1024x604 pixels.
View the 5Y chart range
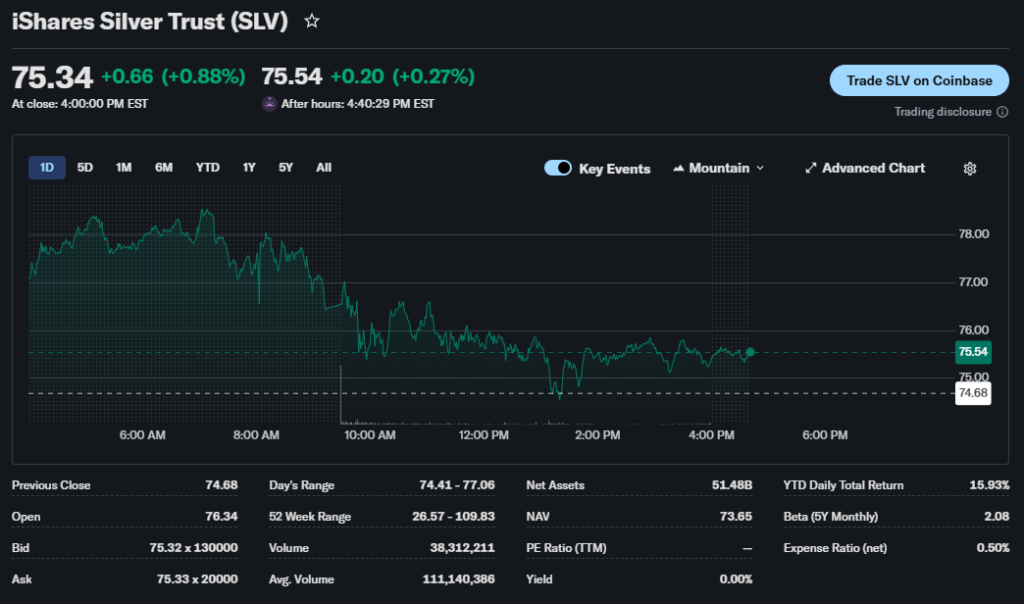click(x=286, y=168)
